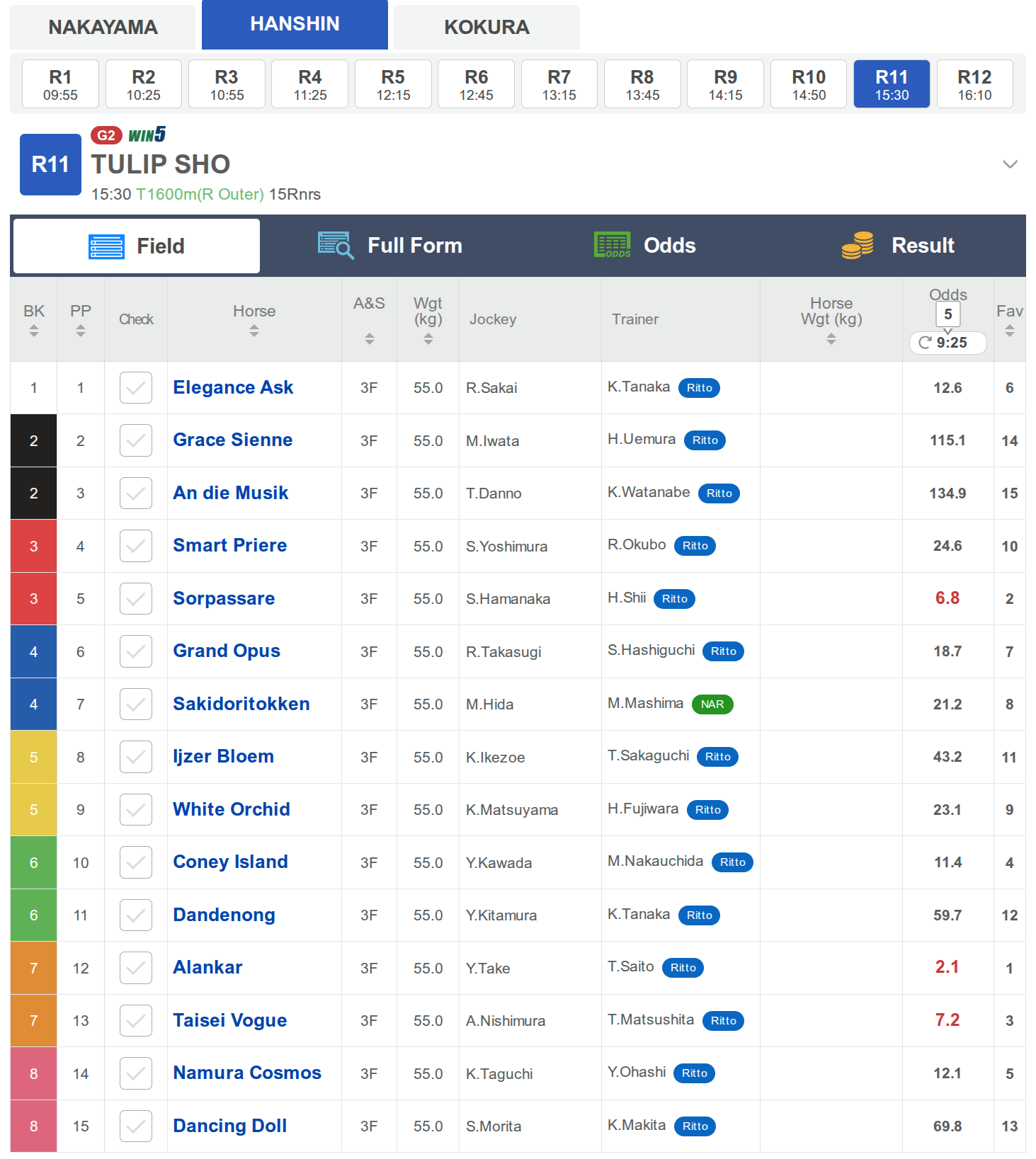1036x1159 pixels.
Task: Open the Smart Priere horse link
Action: (230, 546)
